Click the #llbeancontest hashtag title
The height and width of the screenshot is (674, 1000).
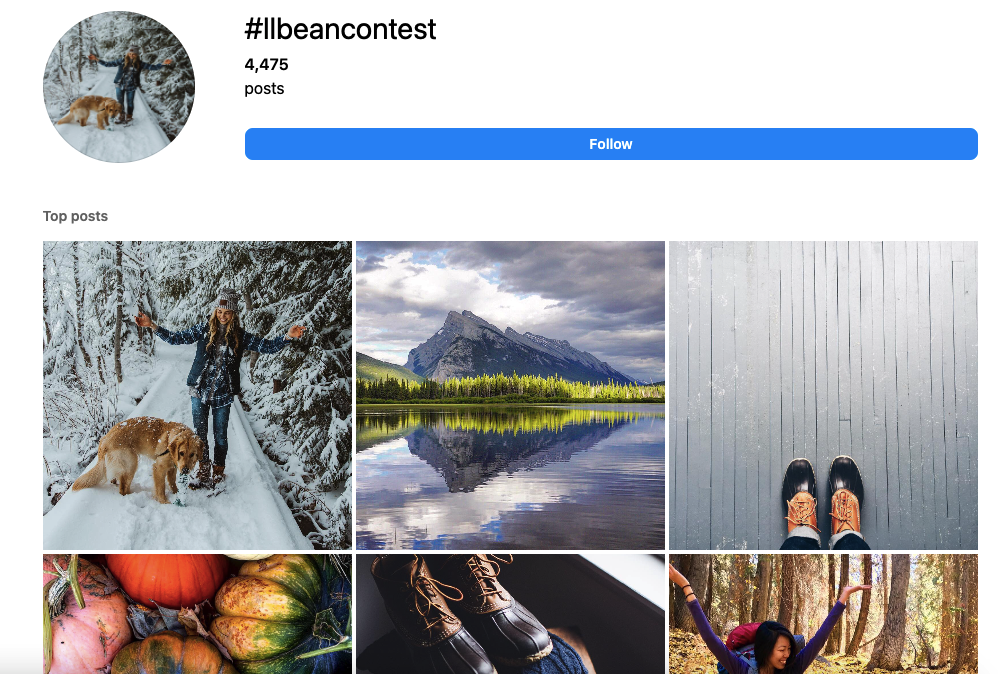coord(340,29)
